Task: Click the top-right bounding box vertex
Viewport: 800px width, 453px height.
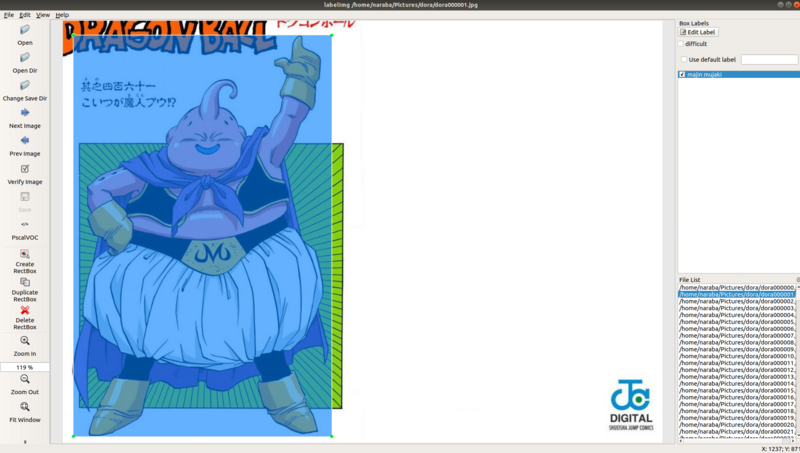Action: coord(332,35)
